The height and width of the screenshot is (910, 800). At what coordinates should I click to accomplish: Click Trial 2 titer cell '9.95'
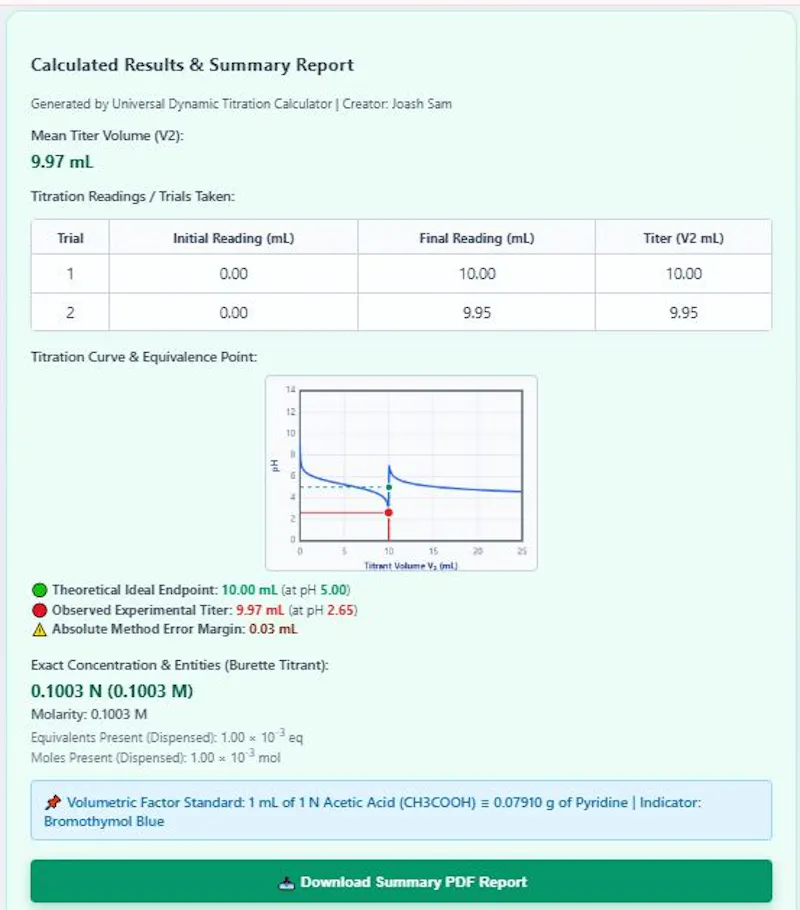point(683,313)
